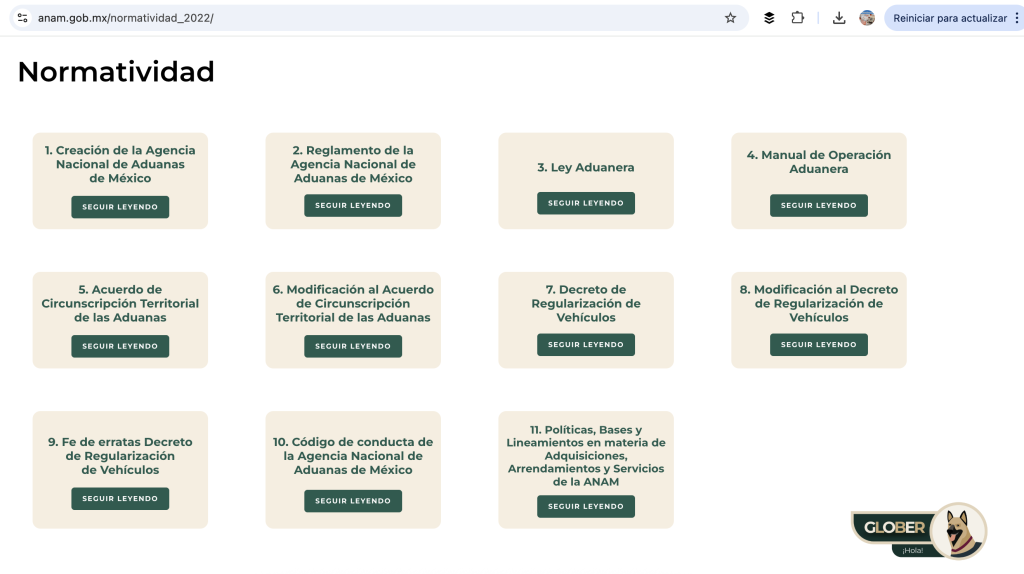Select title '1. Creación de la Agencia Nacional de Aduanas'
This screenshot has height=574, width=1024.
(x=120, y=164)
